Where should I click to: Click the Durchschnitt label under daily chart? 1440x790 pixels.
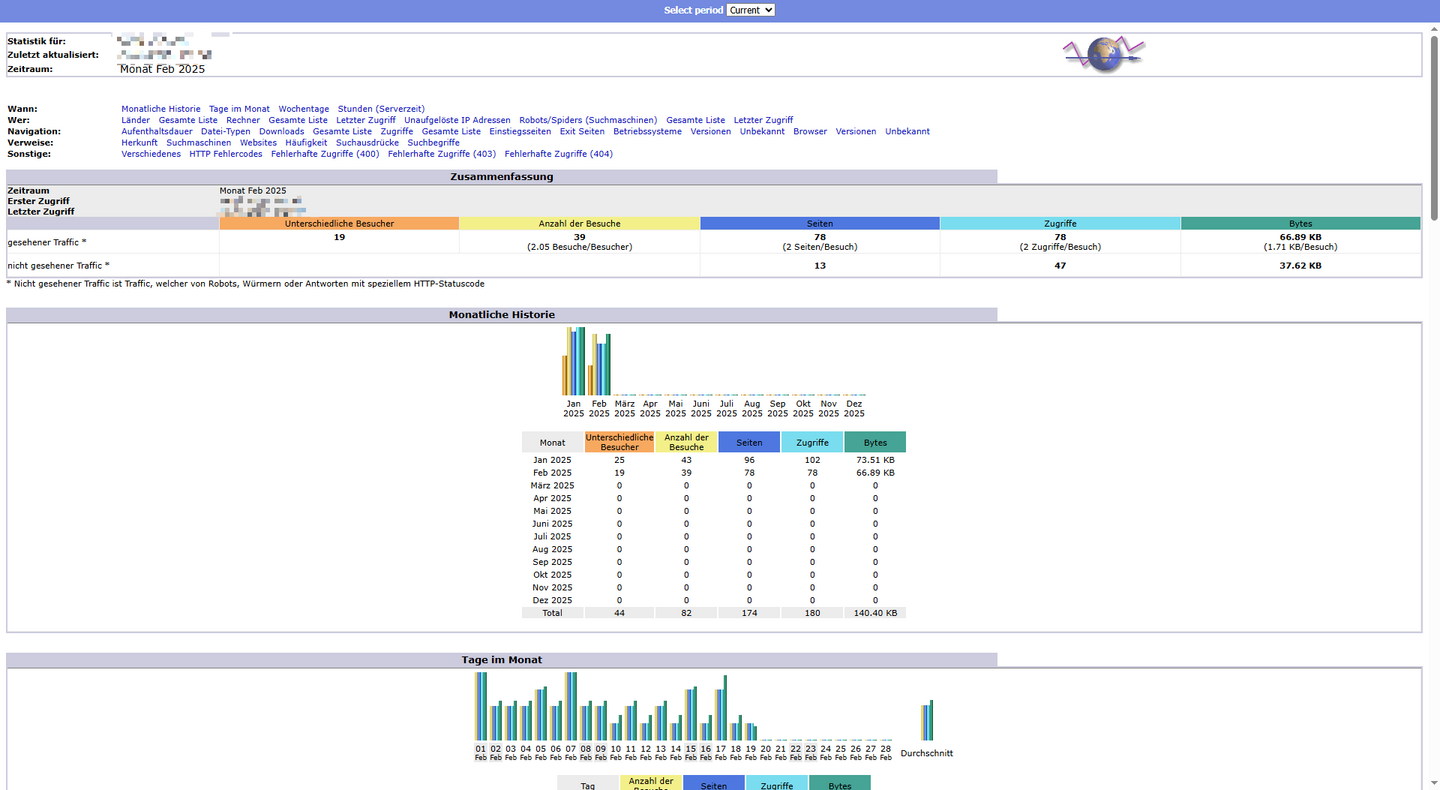pyautogui.click(x=927, y=753)
